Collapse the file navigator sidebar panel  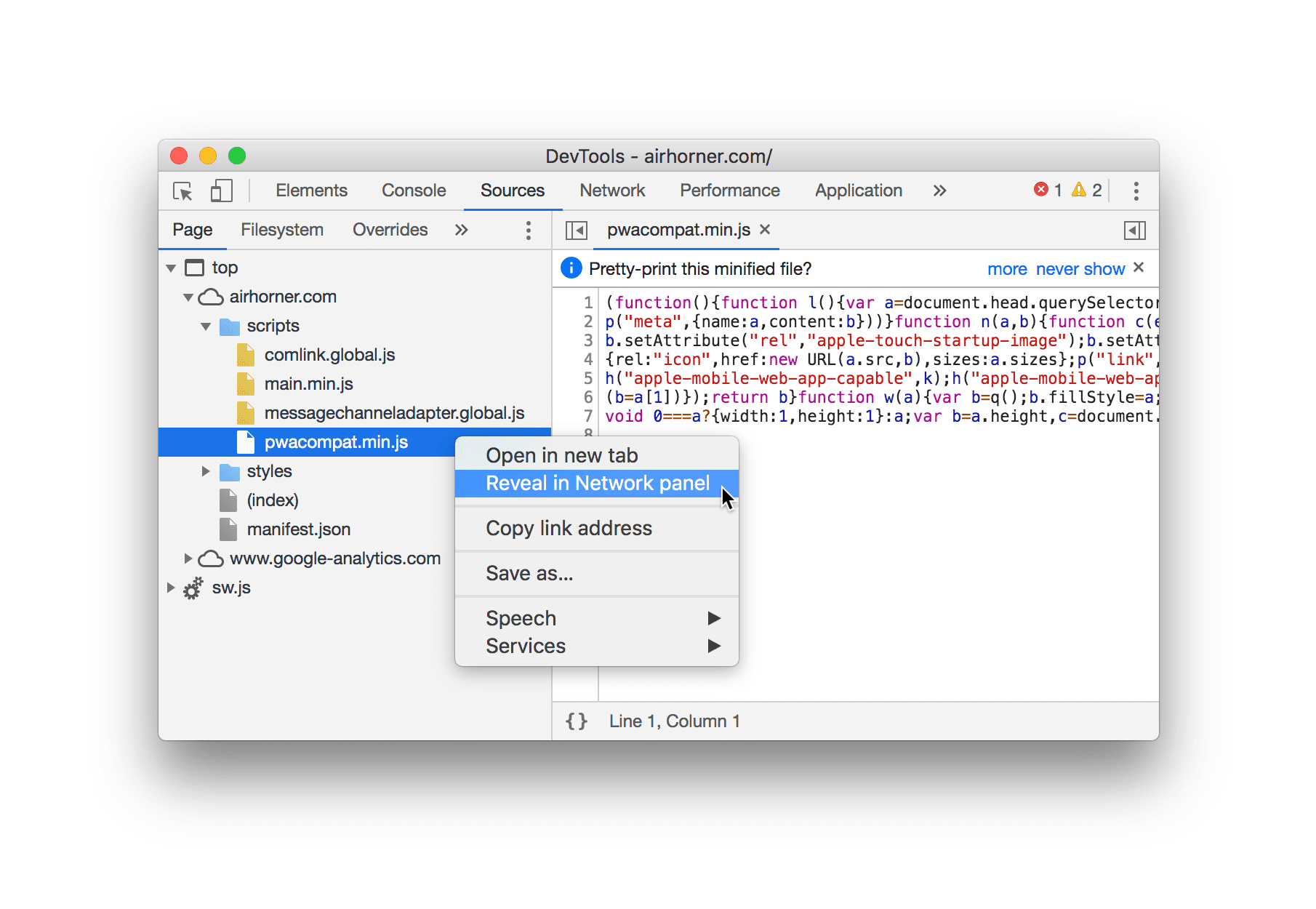tap(576, 230)
